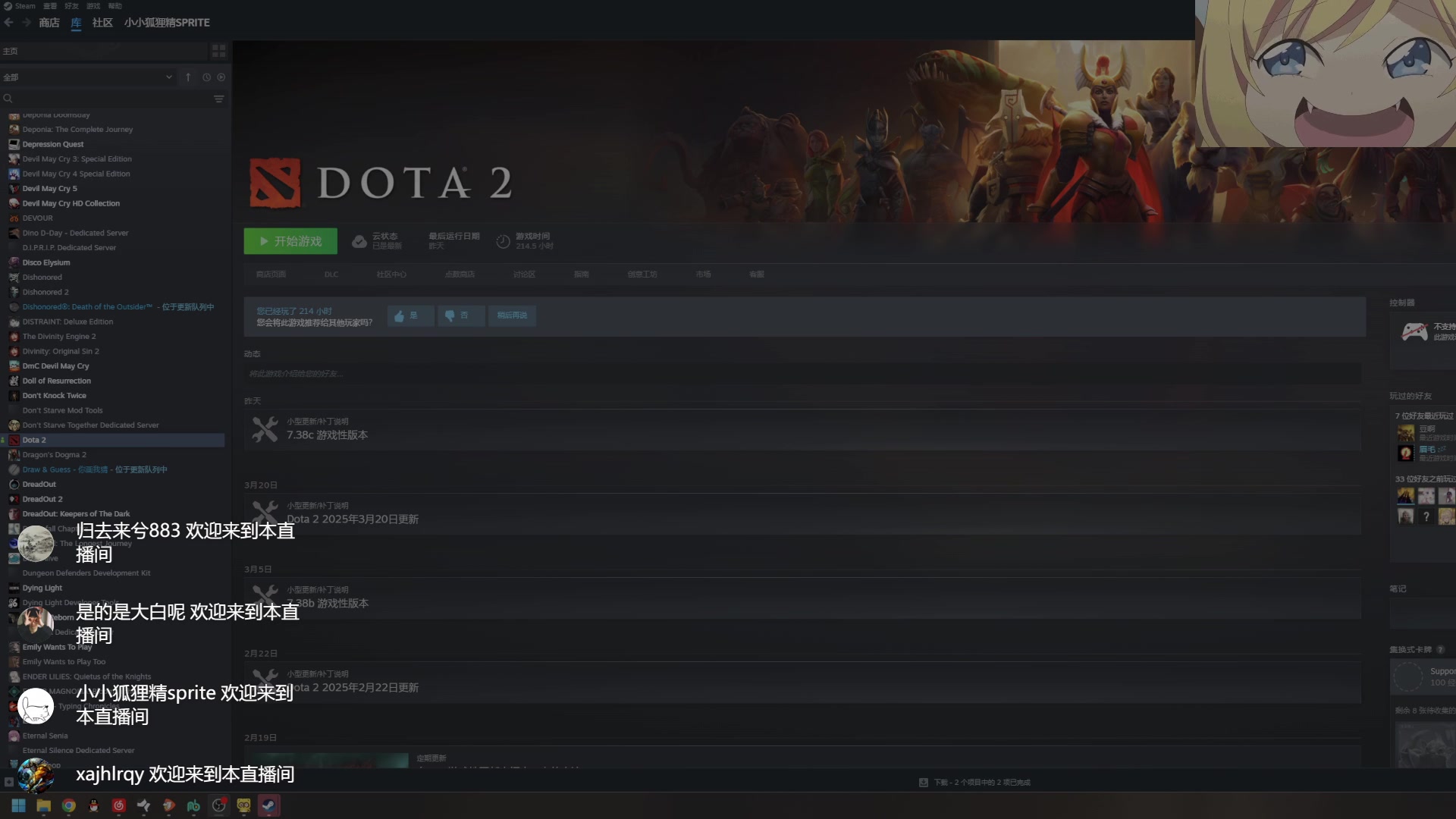Click the cloud status icon
1456x819 pixels.
[359, 241]
